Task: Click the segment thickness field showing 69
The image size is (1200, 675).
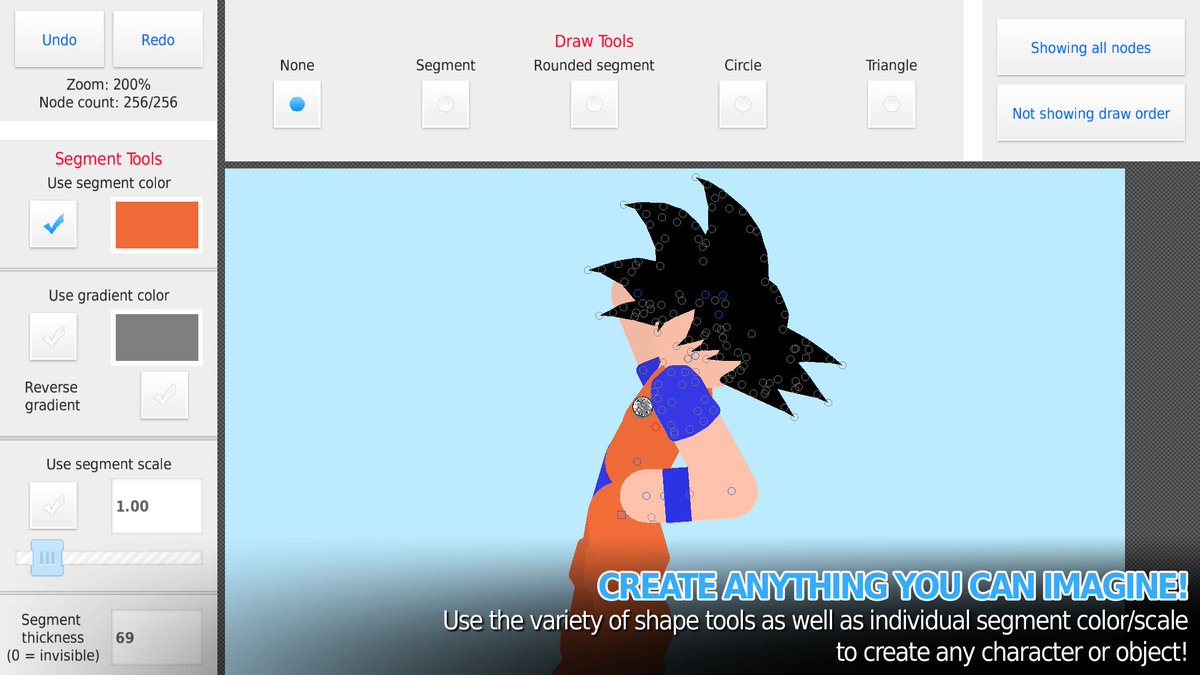Action: pos(157,637)
